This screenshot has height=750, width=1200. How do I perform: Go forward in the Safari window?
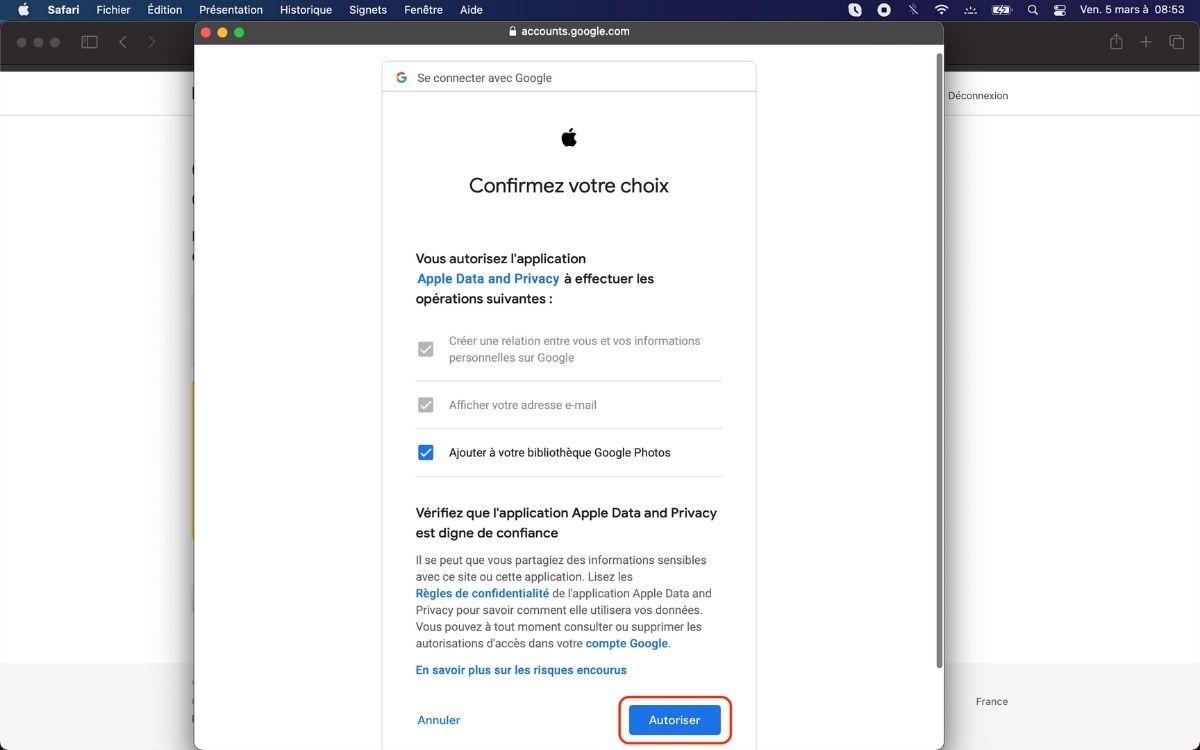coord(152,42)
